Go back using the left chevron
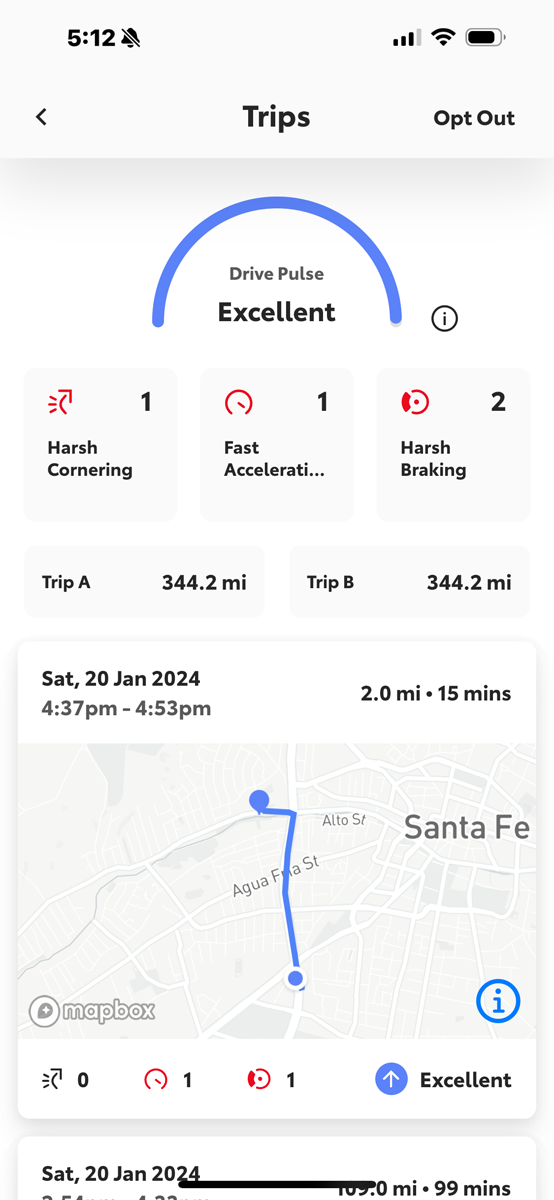The image size is (554, 1200). click(x=41, y=117)
